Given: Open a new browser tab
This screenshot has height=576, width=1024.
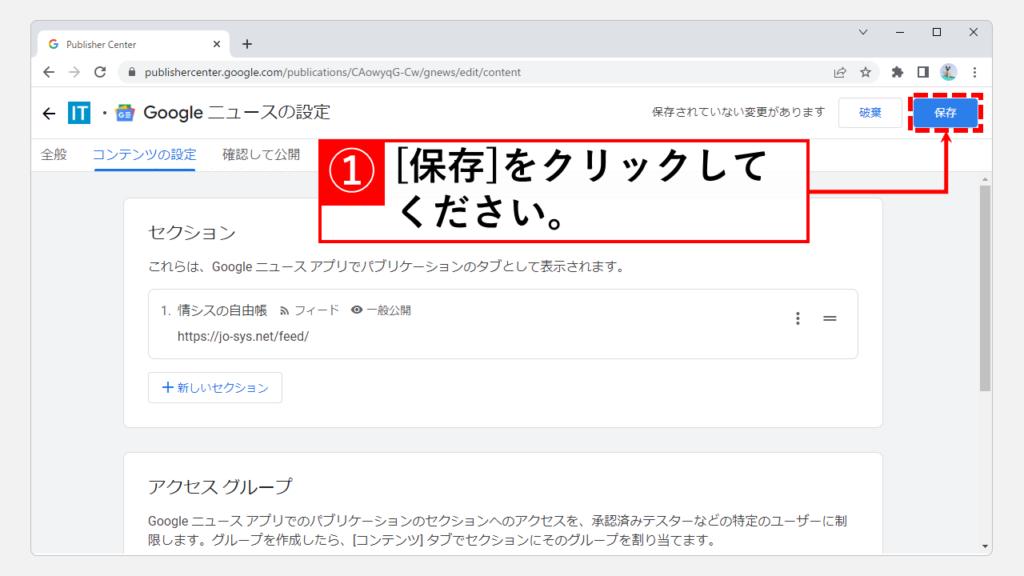Looking at the screenshot, I should click(x=247, y=44).
